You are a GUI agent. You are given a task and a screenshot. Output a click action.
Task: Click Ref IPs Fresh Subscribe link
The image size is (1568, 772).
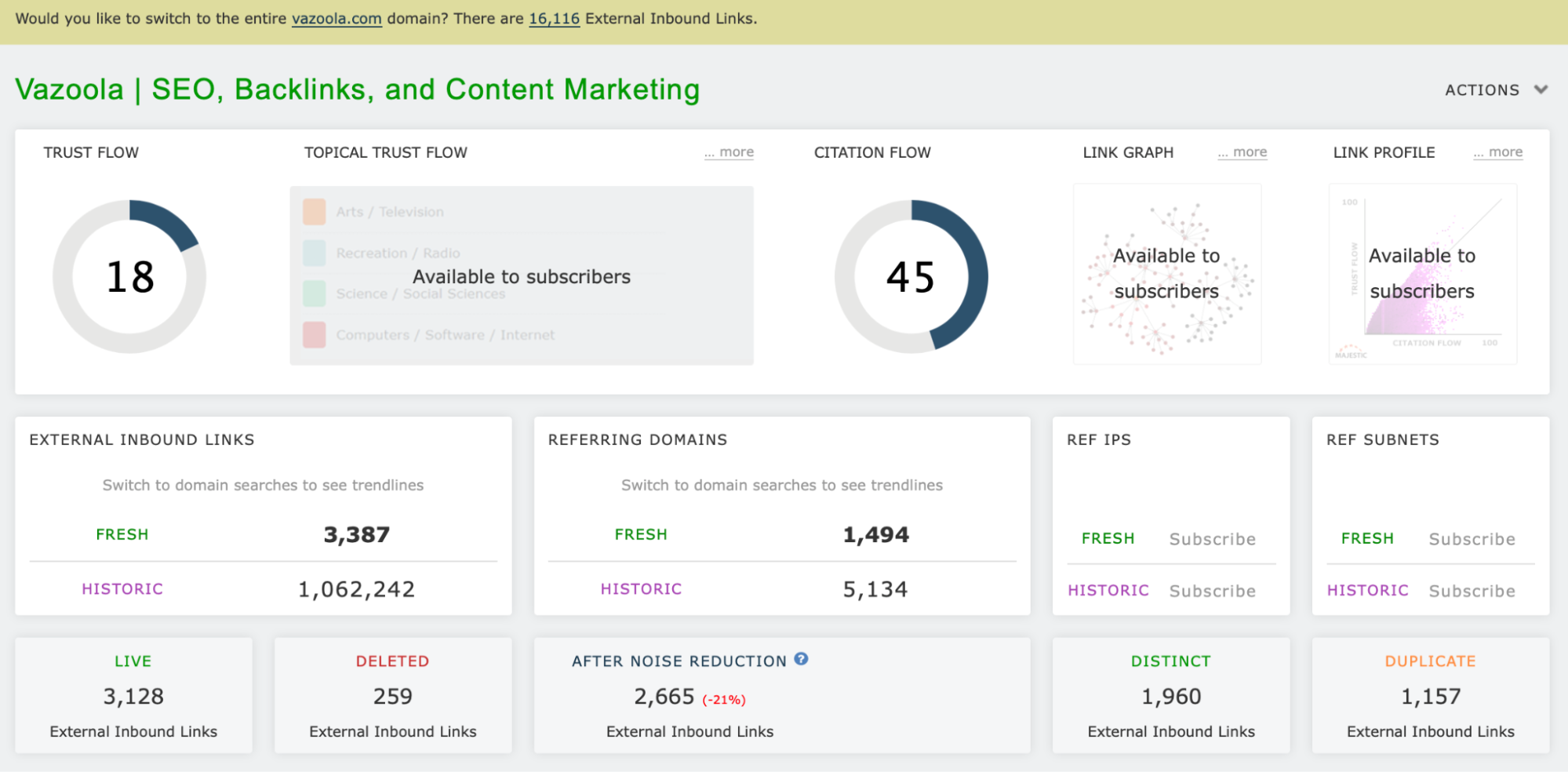click(1213, 539)
